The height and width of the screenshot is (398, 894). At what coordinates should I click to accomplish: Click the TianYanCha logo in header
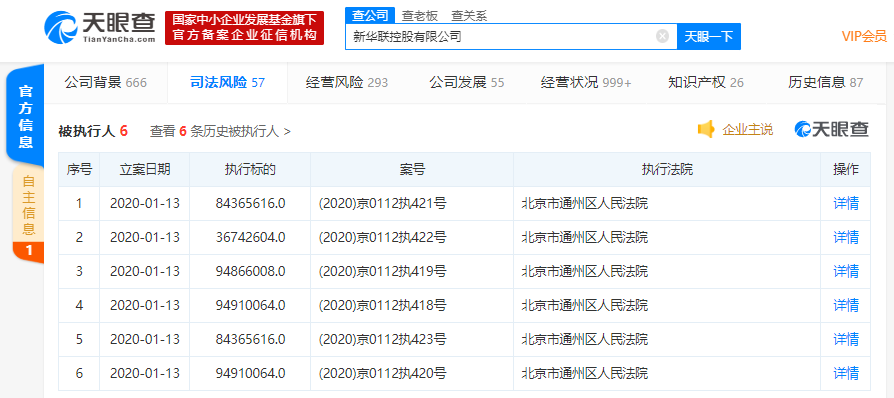(x=100, y=27)
